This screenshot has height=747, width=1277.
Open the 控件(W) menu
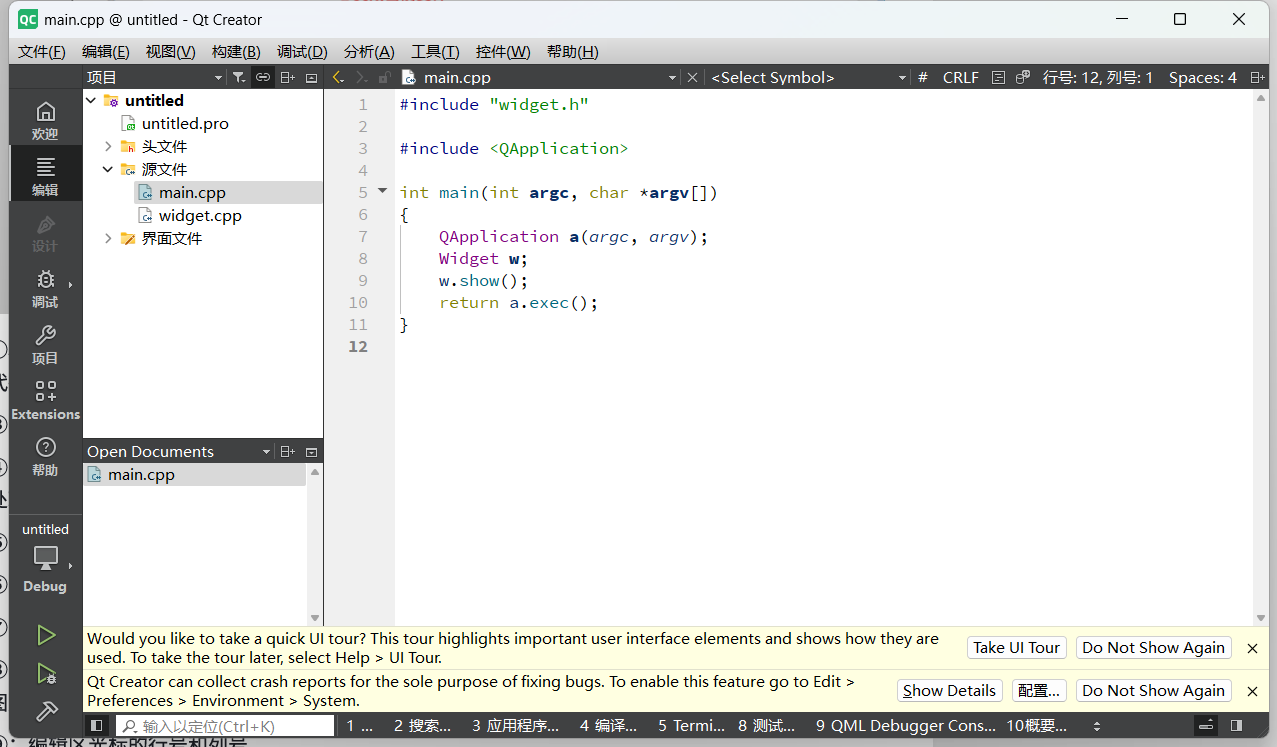503,52
